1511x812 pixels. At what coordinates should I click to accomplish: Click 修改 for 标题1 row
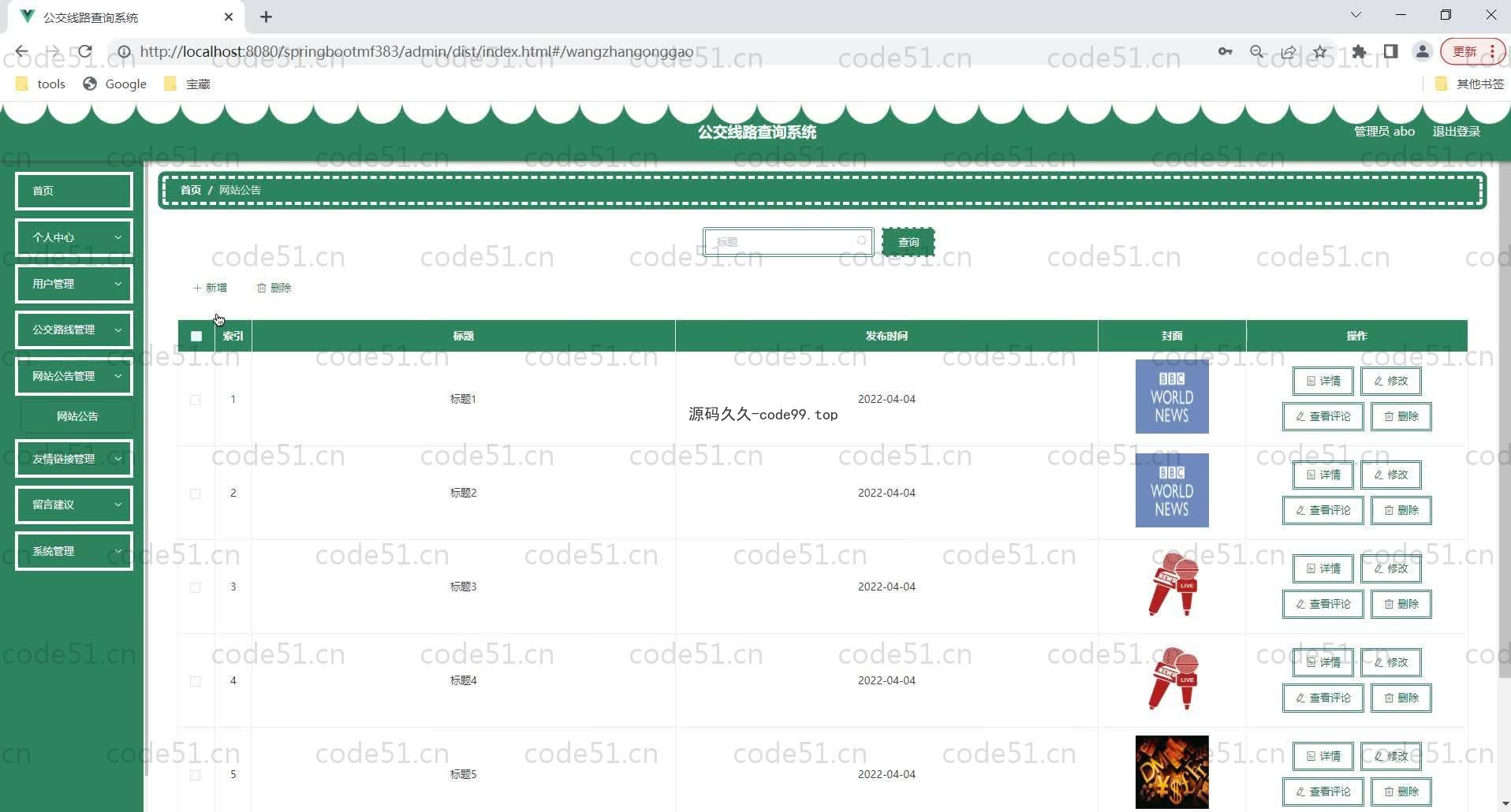tap(1391, 381)
